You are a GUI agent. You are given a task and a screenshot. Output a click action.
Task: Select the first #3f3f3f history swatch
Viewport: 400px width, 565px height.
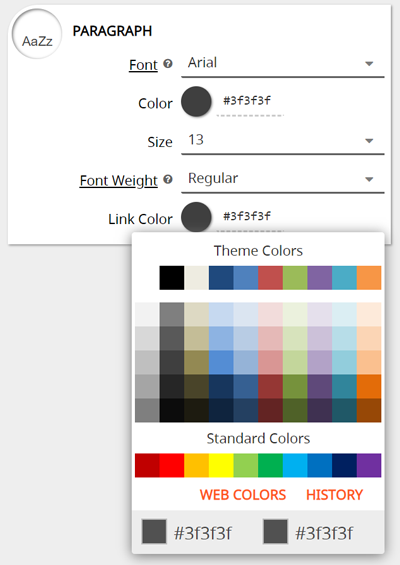[x=154, y=531]
